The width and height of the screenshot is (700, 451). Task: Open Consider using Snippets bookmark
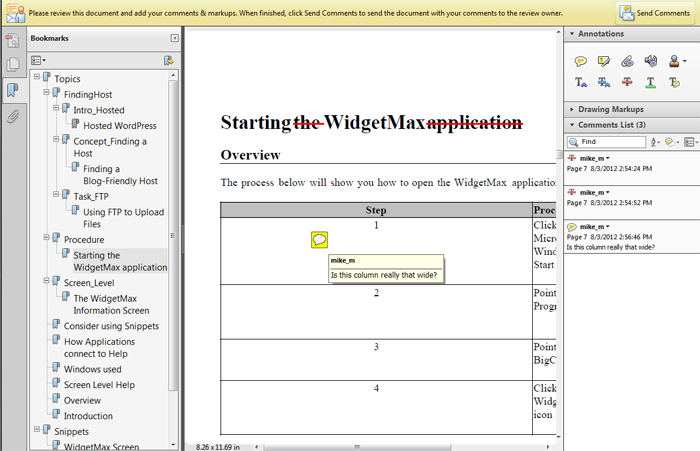tap(111, 326)
